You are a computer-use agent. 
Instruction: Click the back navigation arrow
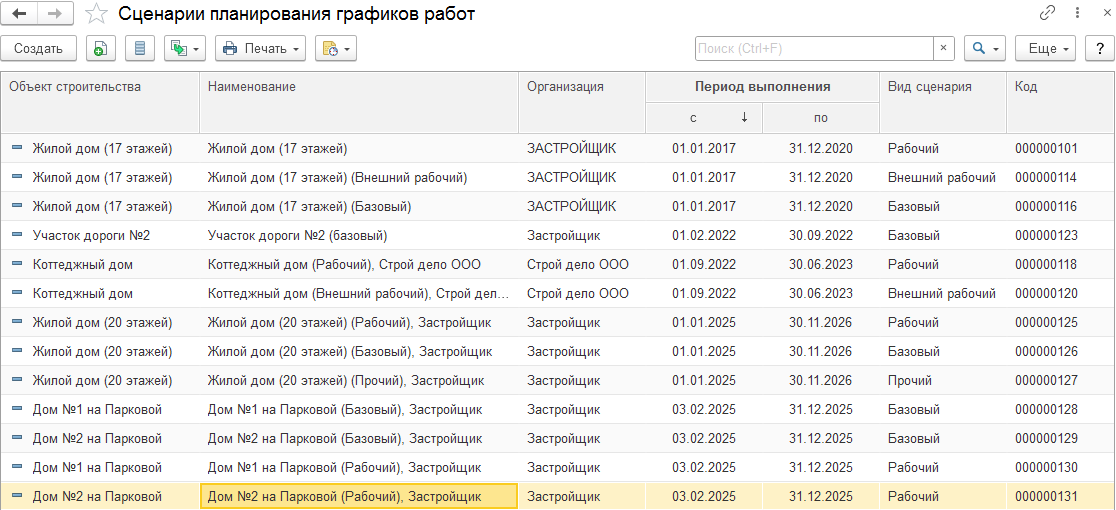pos(19,14)
